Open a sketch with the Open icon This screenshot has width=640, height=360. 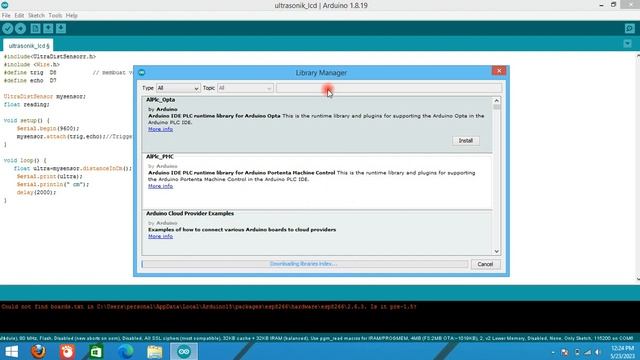click(x=48, y=29)
